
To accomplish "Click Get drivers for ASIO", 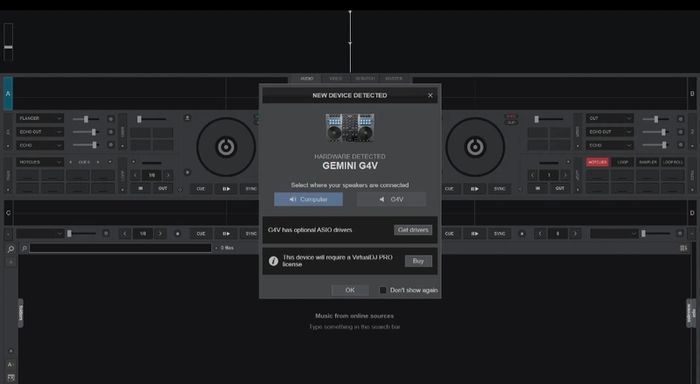I will pyautogui.click(x=413, y=230).
